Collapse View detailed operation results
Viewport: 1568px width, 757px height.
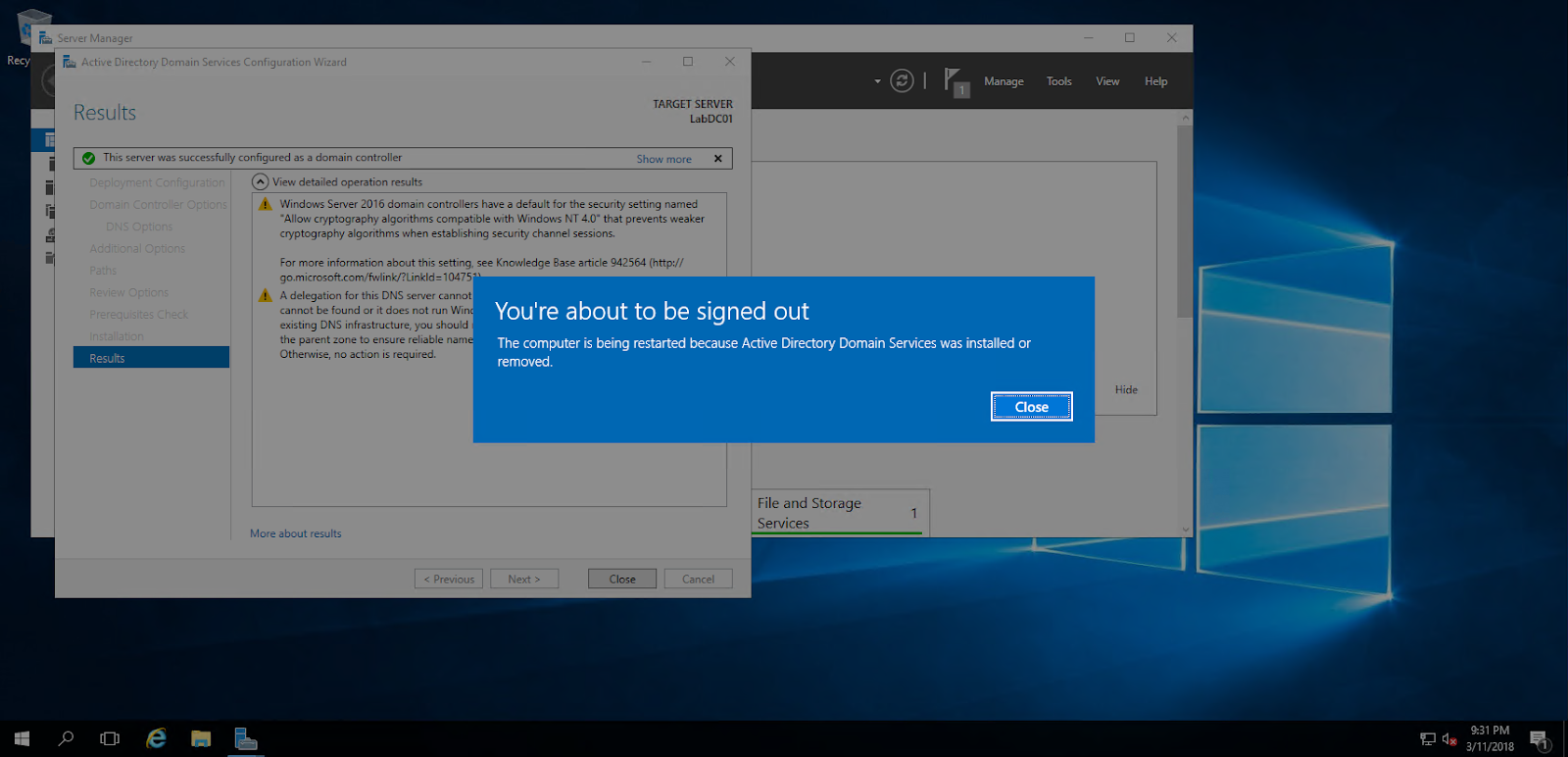click(260, 181)
